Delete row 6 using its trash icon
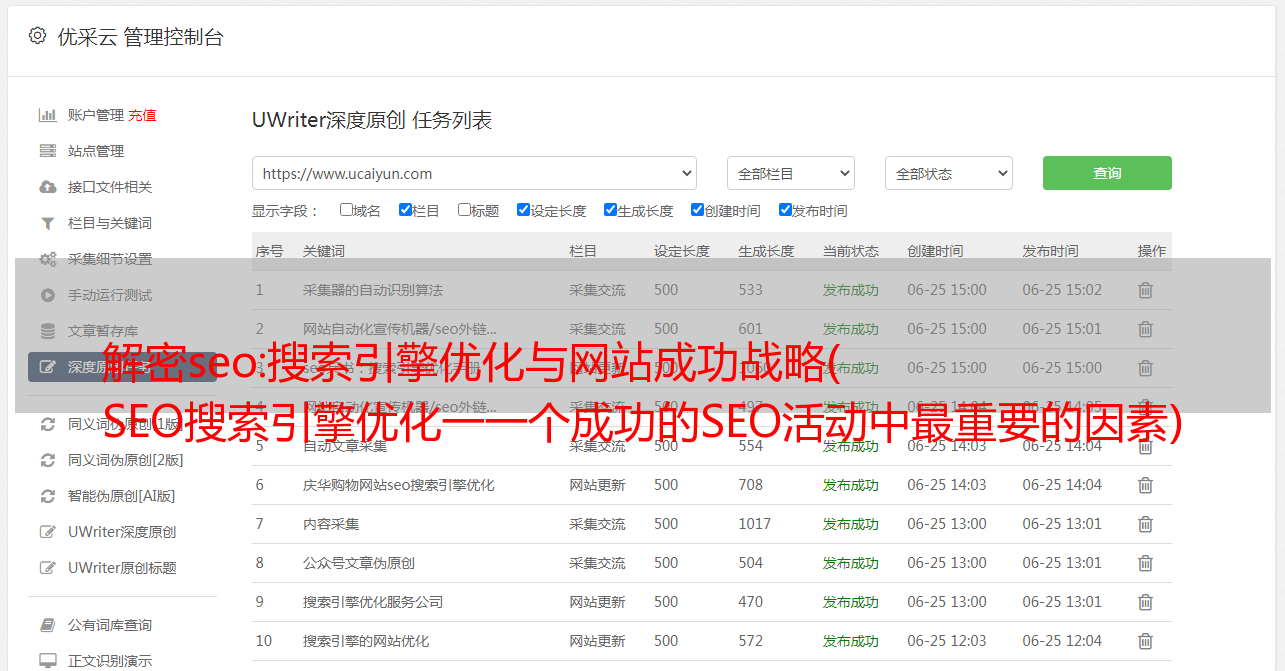Viewport: 1285px width, 671px height. point(1145,485)
